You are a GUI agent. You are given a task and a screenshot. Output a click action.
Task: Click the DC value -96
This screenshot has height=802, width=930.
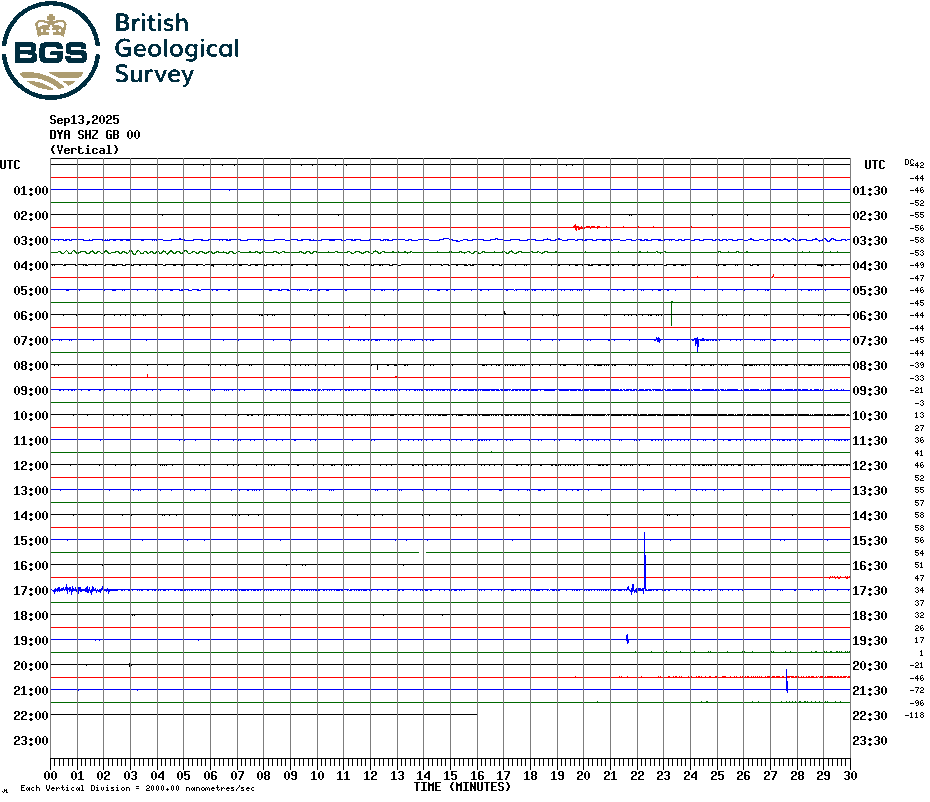tap(916, 703)
